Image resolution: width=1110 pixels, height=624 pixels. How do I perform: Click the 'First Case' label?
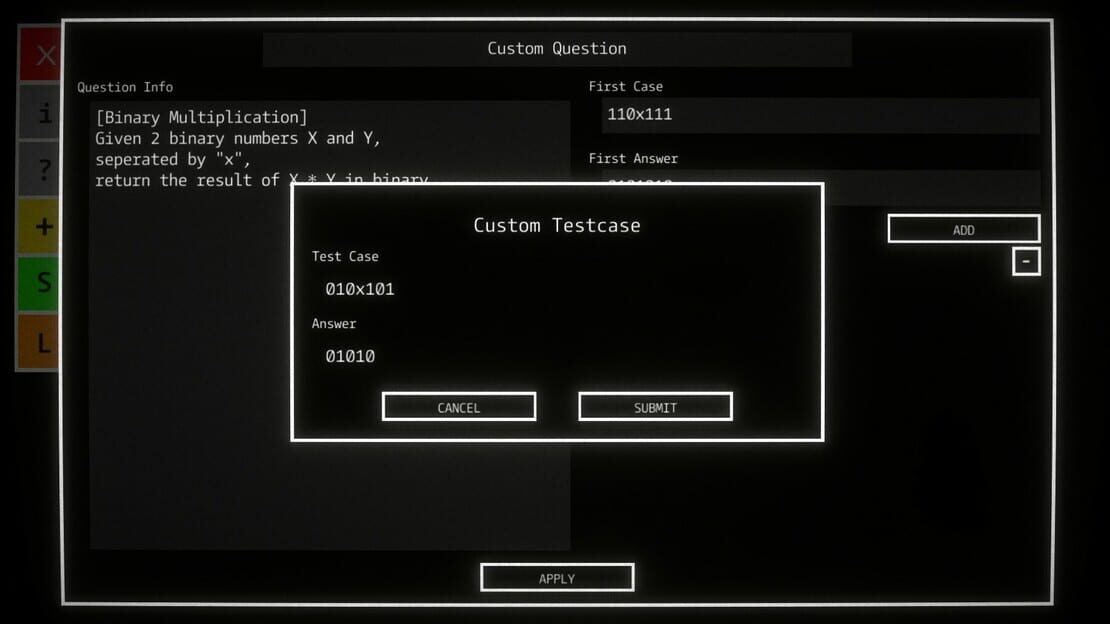(626, 86)
